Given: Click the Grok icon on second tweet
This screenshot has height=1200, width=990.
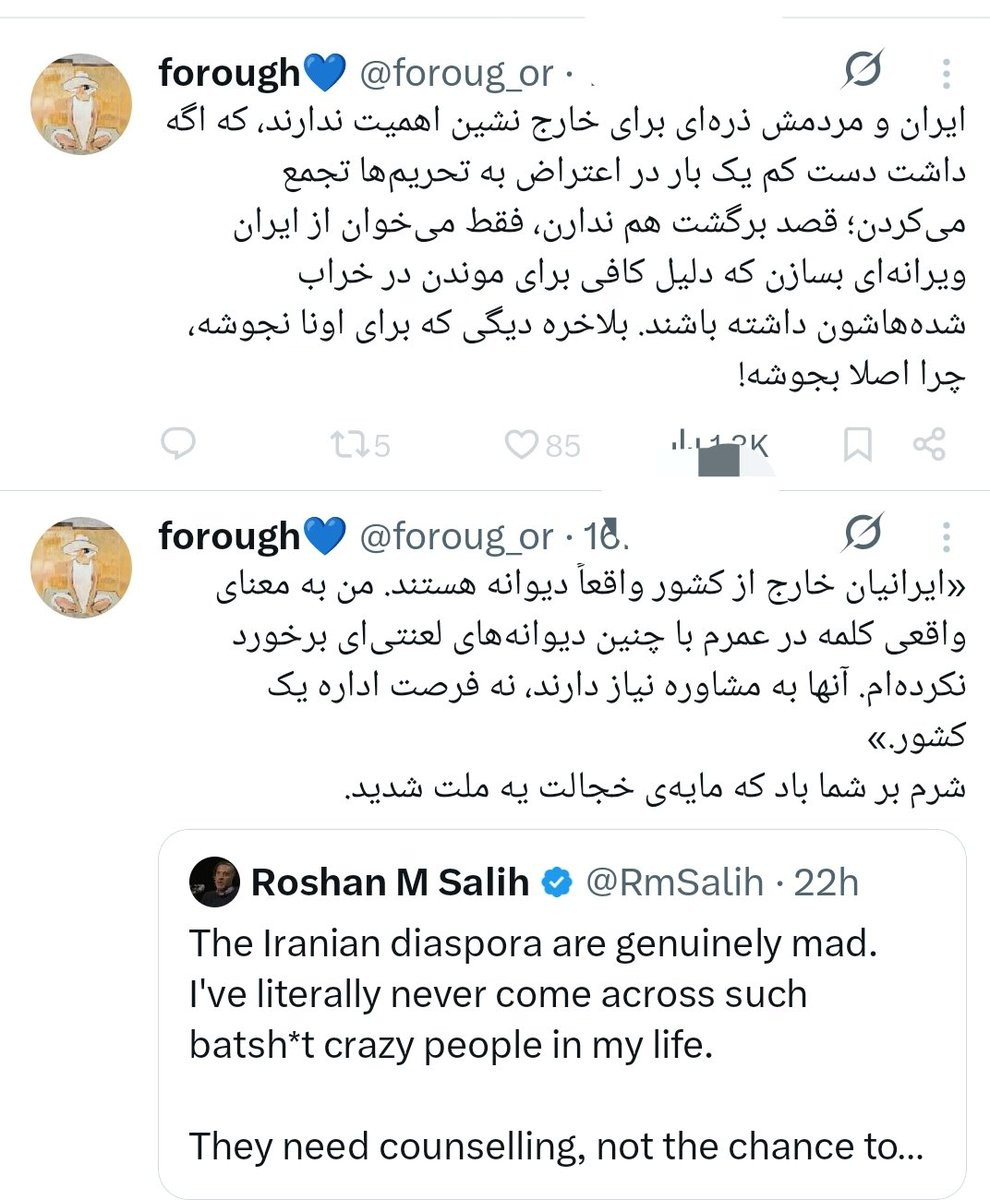Looking at the screenshot, I should click(862, 535).
